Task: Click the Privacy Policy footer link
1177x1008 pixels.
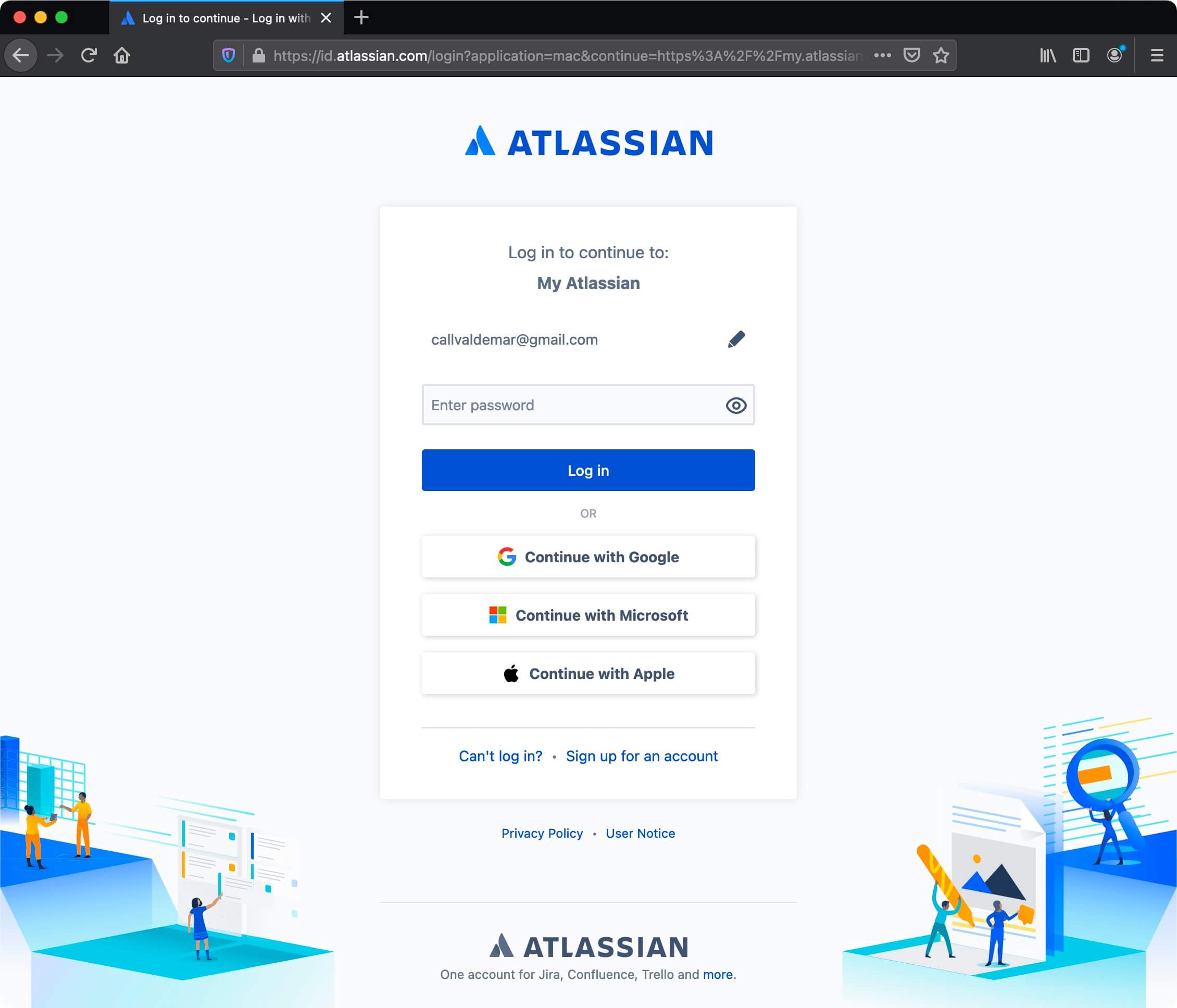Action: (x=540, y=832)
